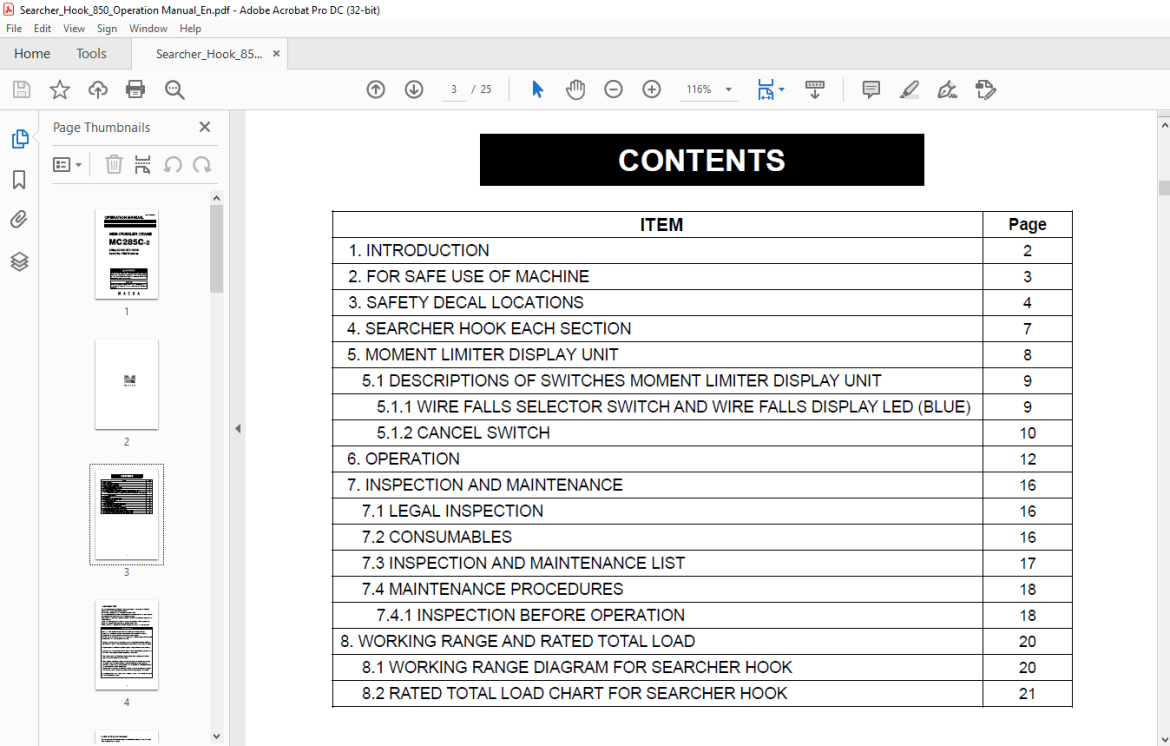Click the Save file icon
This screenshot has height=746, width=1170.
tap(22, 90)
